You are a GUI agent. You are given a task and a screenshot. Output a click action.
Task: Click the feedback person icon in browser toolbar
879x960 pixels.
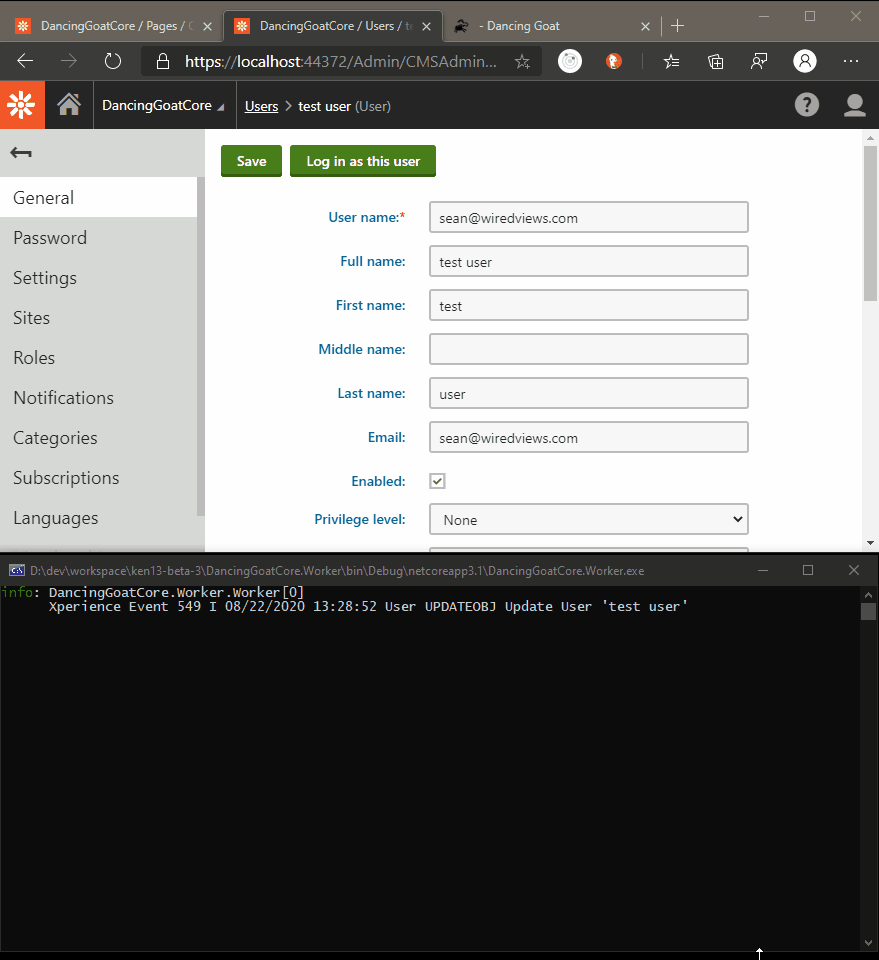click(759, 61)
